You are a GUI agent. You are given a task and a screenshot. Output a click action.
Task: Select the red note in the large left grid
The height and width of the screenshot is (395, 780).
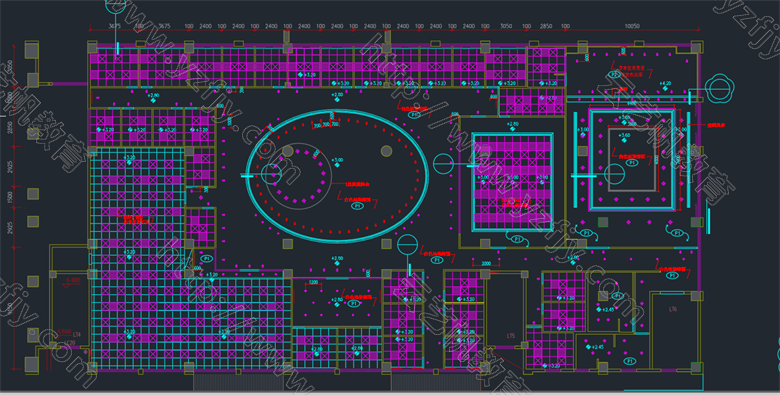[136, 219]
